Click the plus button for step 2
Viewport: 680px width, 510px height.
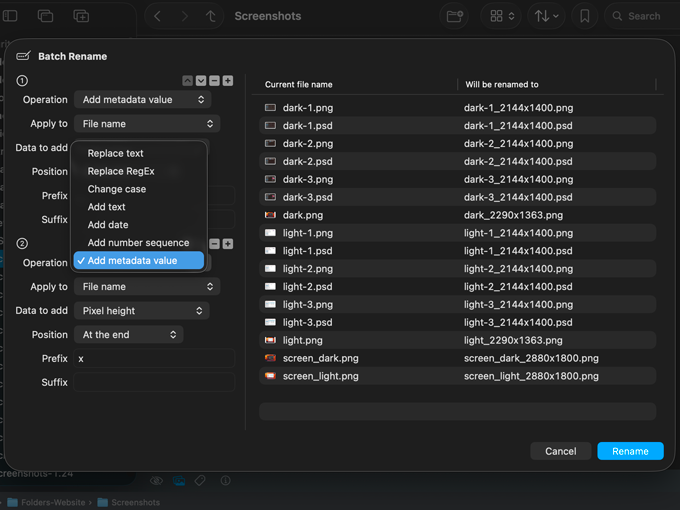(x=228, y=244)
